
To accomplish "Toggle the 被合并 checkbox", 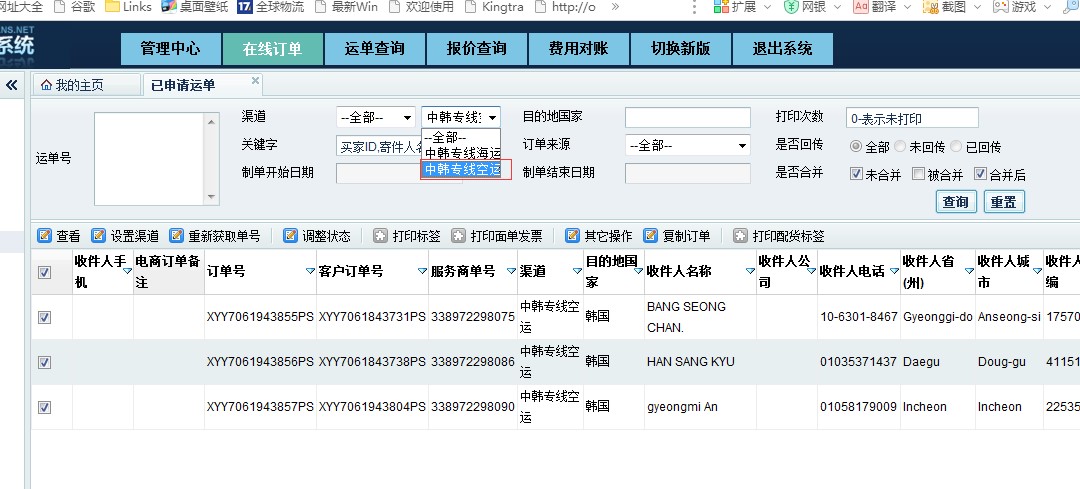I will coord(918,174).
